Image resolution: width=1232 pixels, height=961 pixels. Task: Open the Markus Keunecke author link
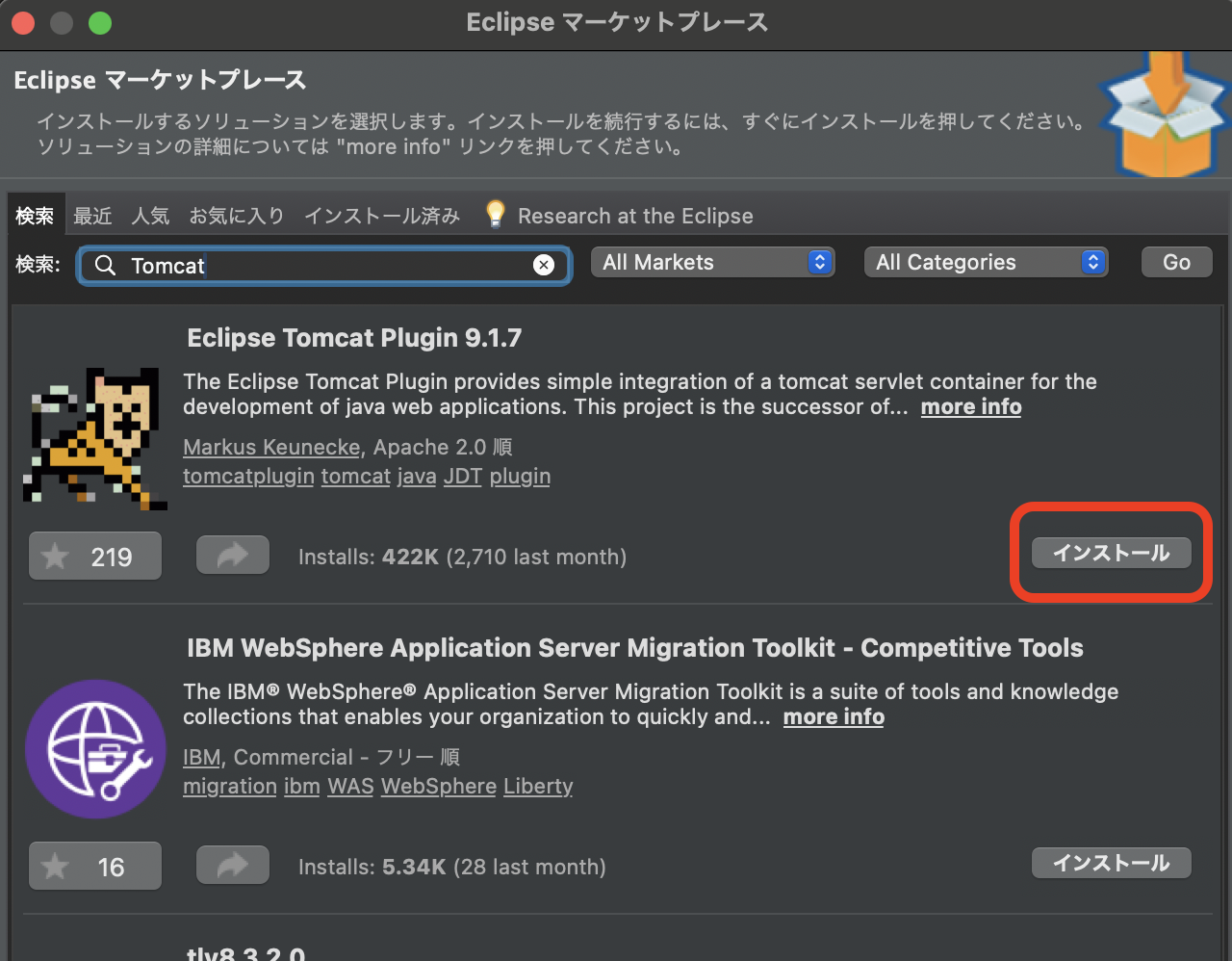(270, 447)
